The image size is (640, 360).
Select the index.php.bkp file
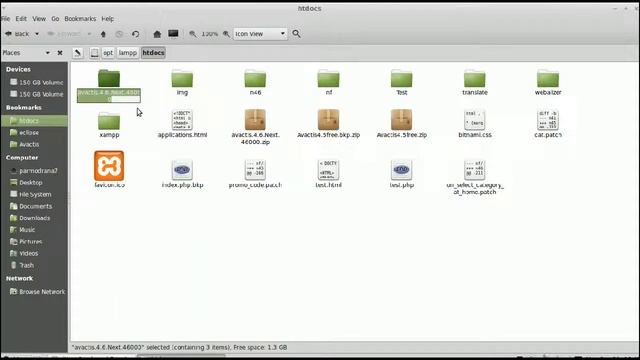pyautogui.click(x=182, y=174)
